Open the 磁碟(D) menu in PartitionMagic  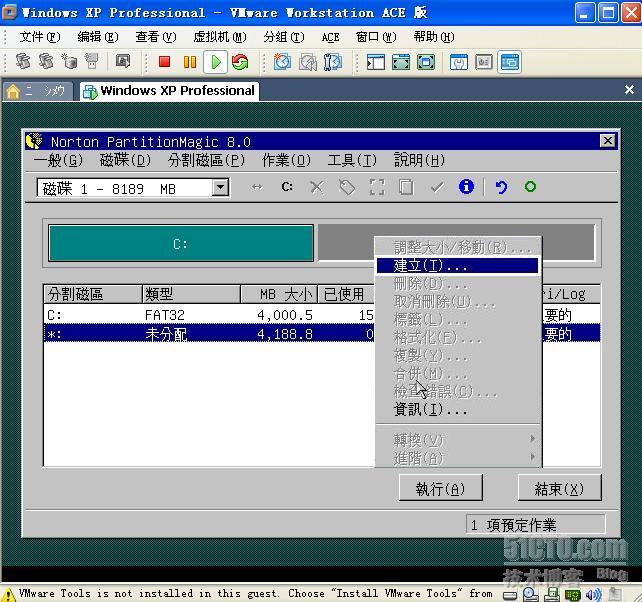click(x=125, y=160)
